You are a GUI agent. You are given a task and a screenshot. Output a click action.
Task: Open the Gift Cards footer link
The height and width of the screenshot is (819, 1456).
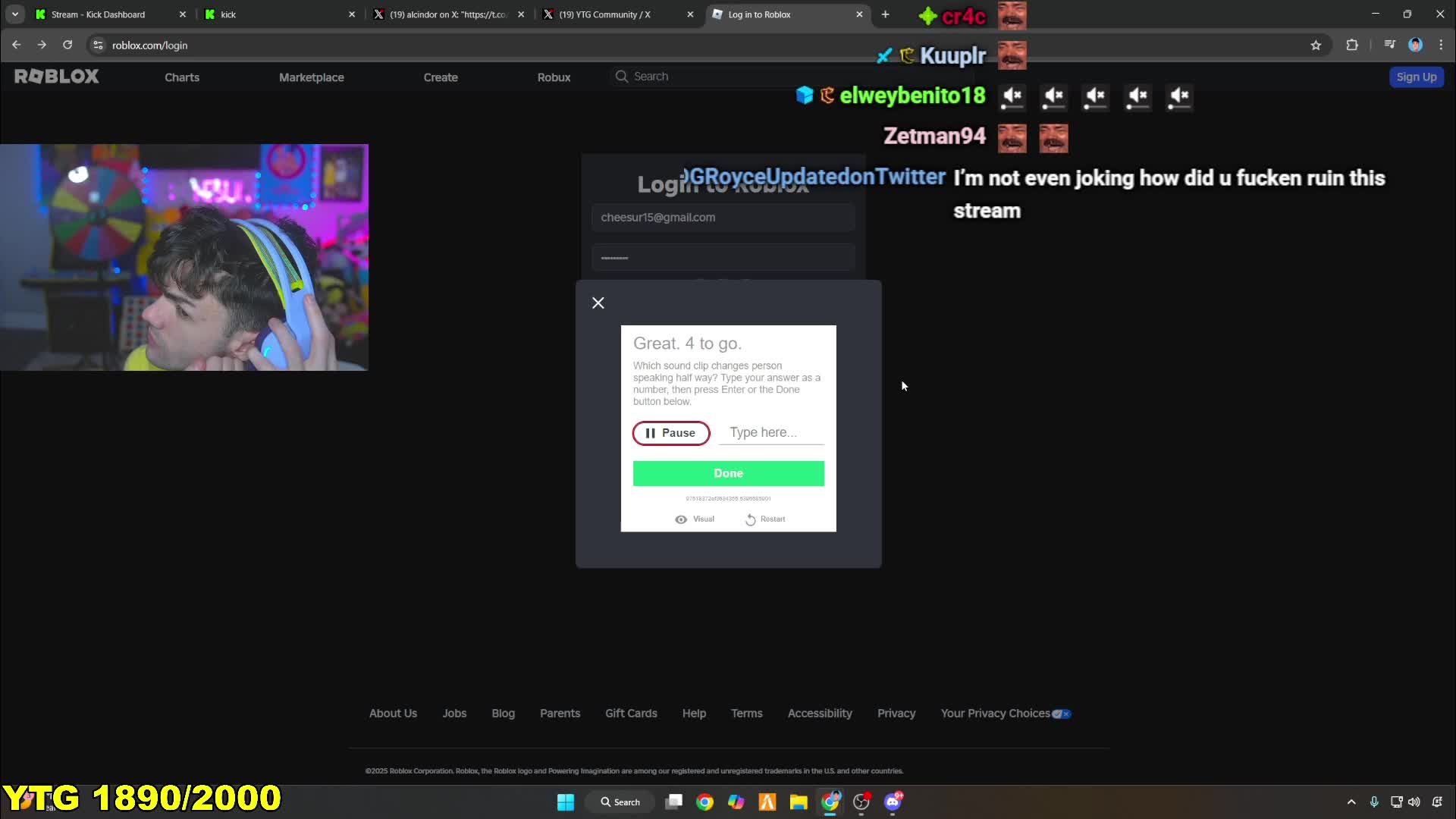tap(631, 714)
